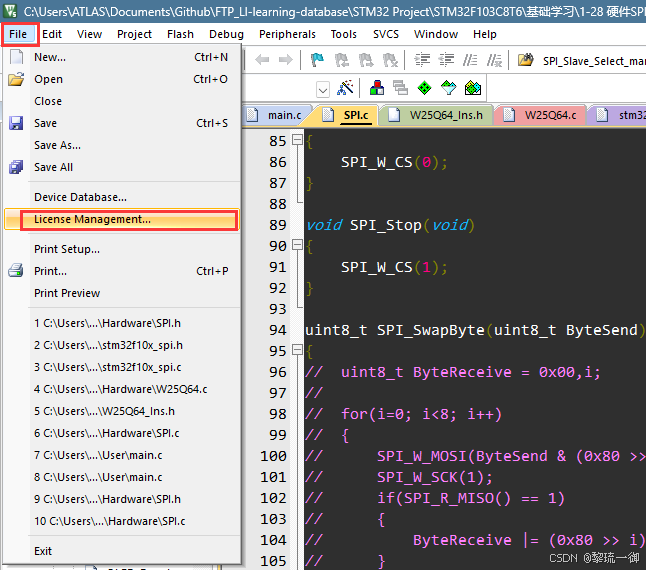Navigate forwards with the right arrow toolbar icon

click(286, 60)
